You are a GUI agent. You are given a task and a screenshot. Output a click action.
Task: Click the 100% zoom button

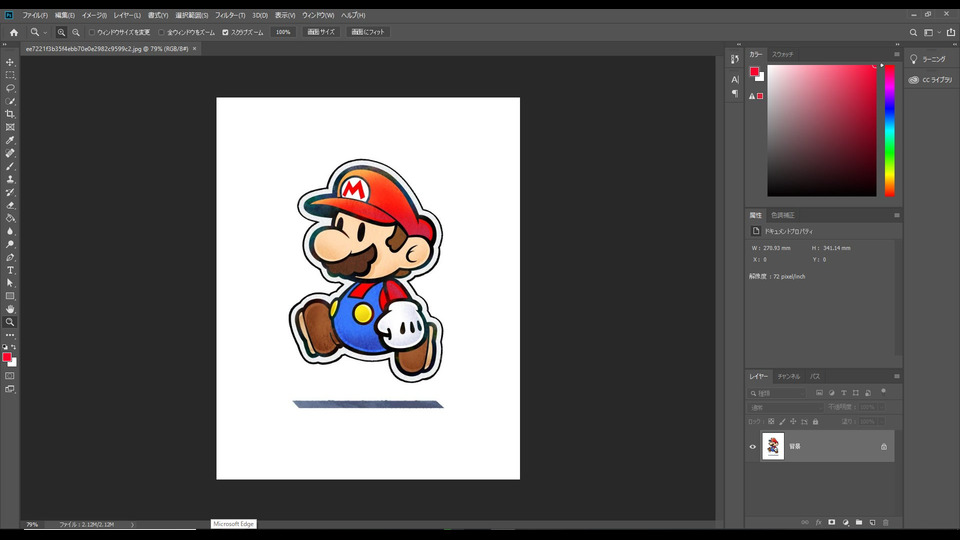point(283,32)
